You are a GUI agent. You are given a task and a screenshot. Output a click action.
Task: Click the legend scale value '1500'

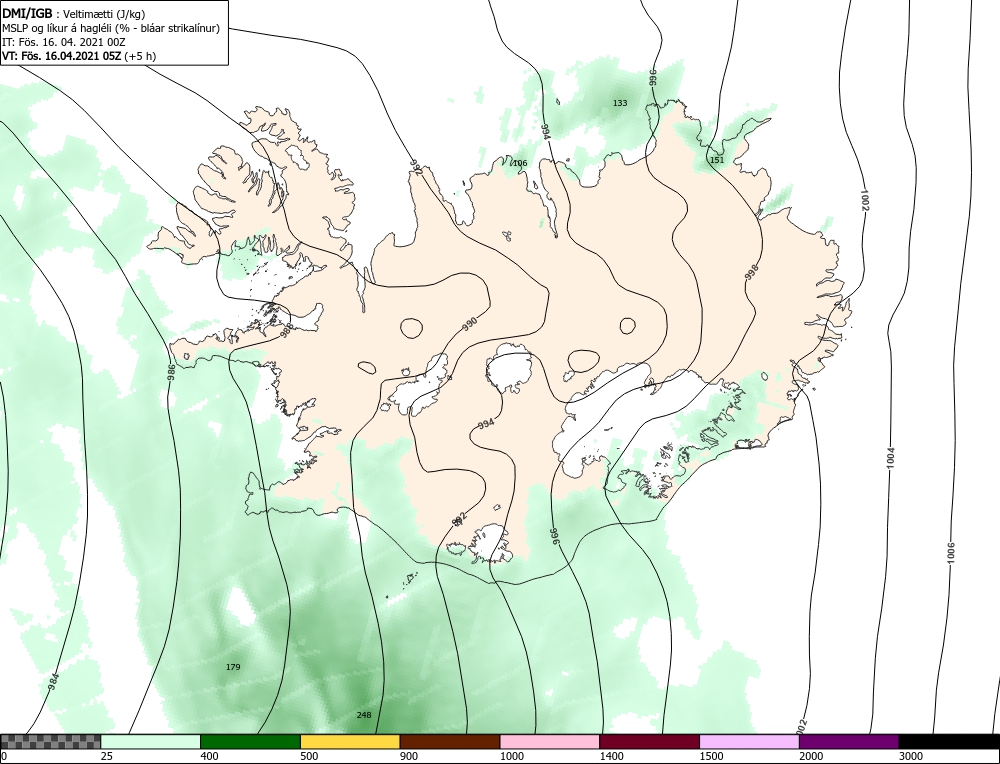(x=710, y=756)
